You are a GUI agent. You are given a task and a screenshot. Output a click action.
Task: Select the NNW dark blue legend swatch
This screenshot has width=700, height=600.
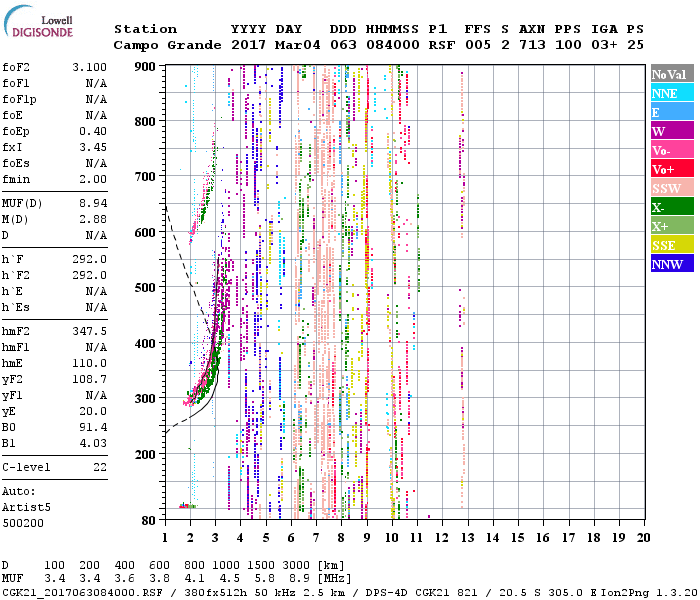(672, 263)
